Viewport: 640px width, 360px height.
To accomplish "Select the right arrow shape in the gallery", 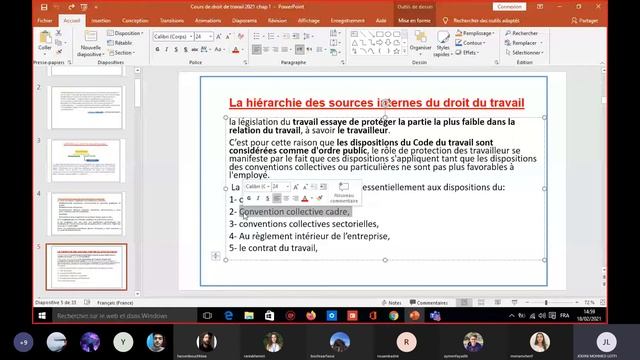I will [380, 42].
